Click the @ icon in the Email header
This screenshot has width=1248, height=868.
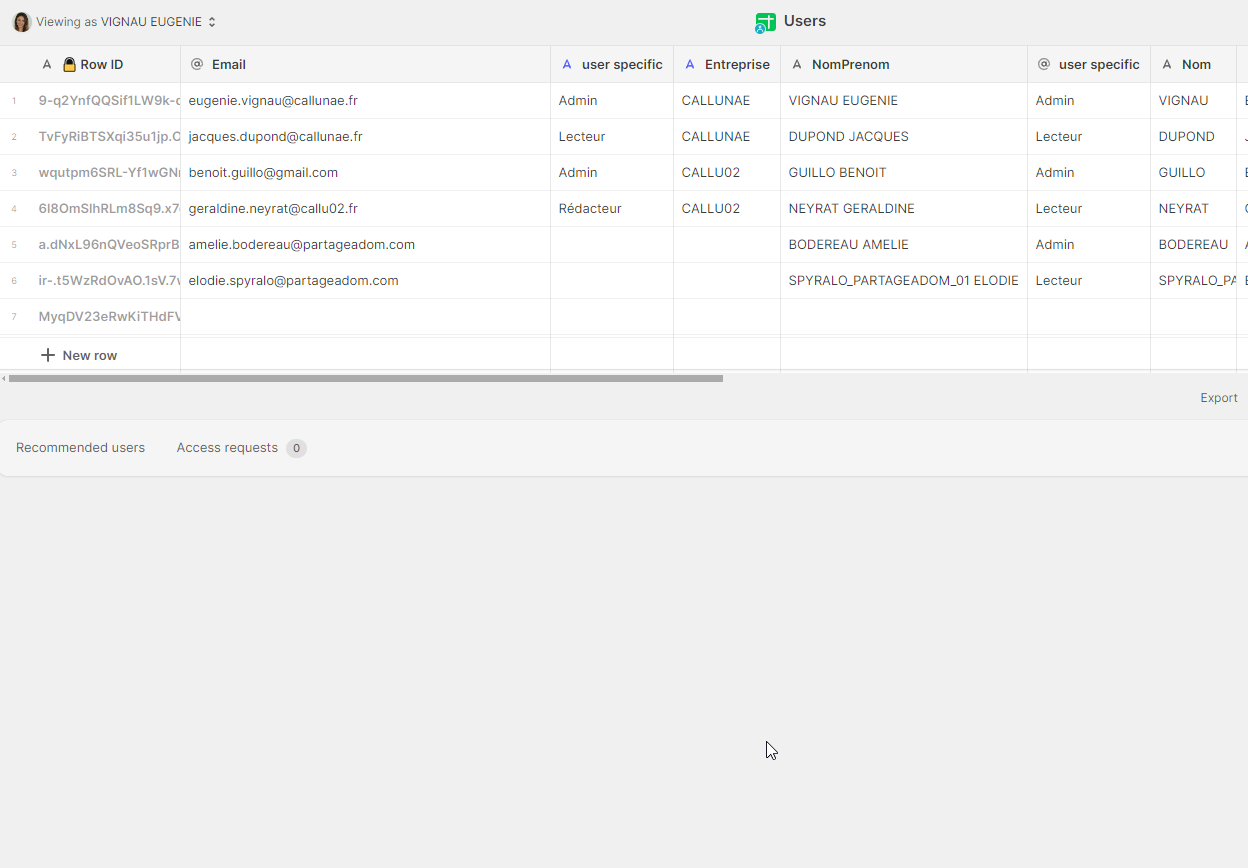point(197,65)
